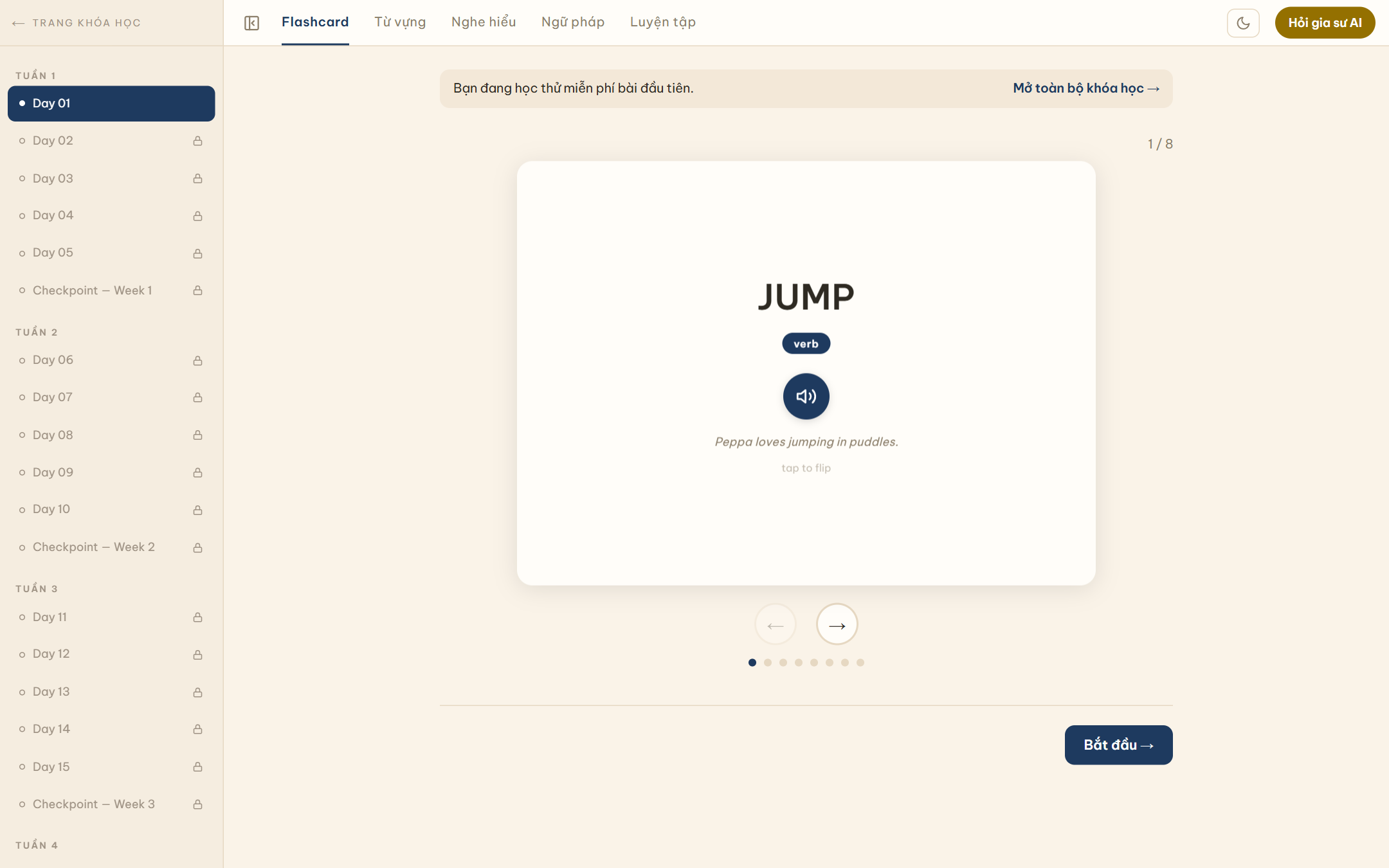Open Mở toàn bộ khóa học link
1389x868 pixels.
click(x=1086, y=88)
